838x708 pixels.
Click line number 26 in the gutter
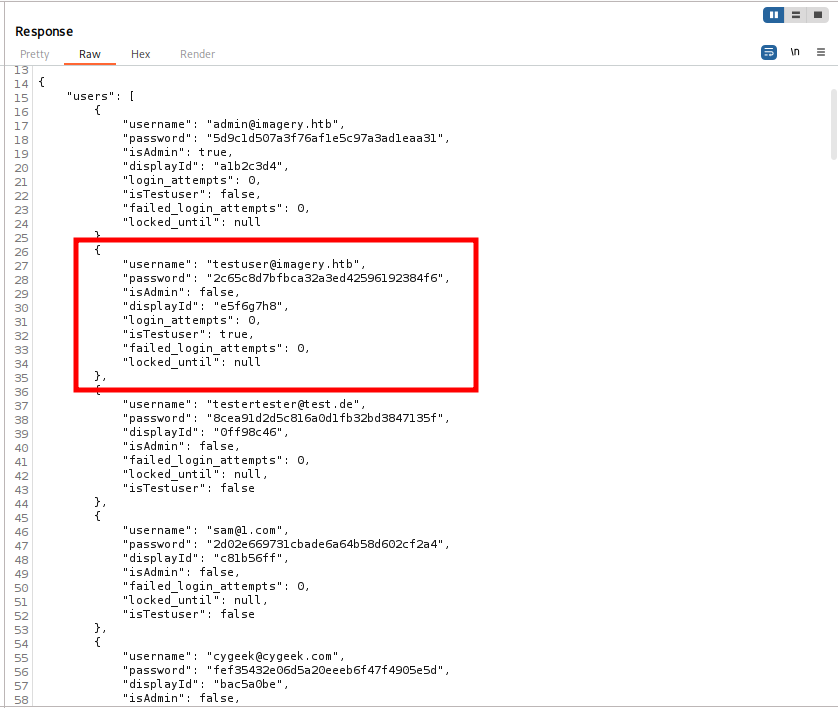pos(22,250)
